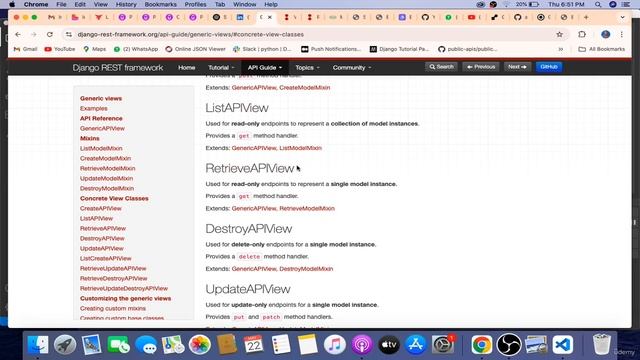Open Creating custom mixins sidebar link
This screenshot has height=360, width=640.
(113, 309)
